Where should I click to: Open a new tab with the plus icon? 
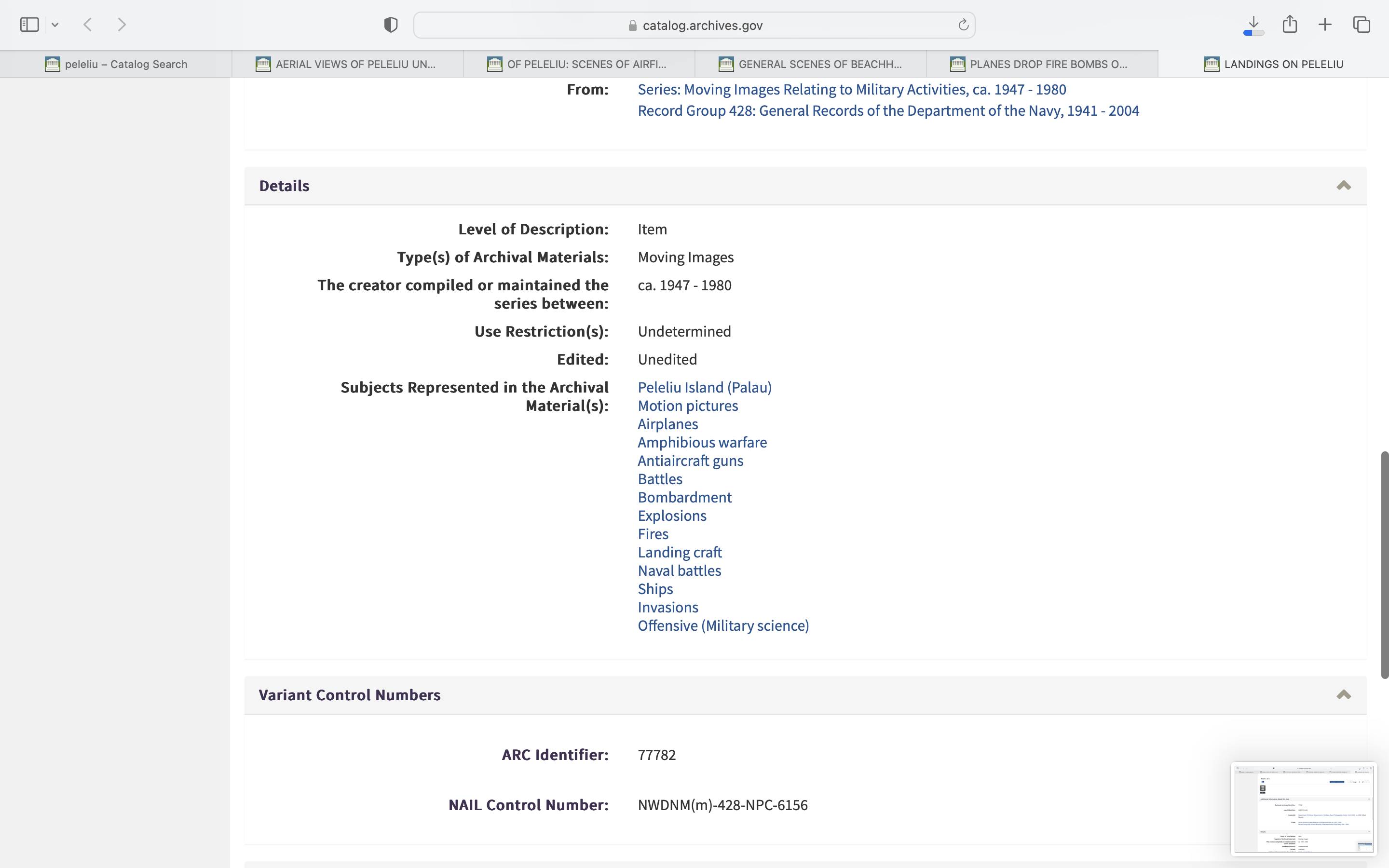1325,25
